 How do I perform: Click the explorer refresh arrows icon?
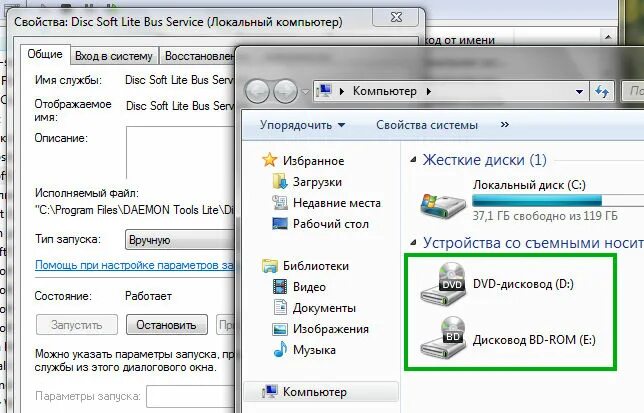(602, 91)
